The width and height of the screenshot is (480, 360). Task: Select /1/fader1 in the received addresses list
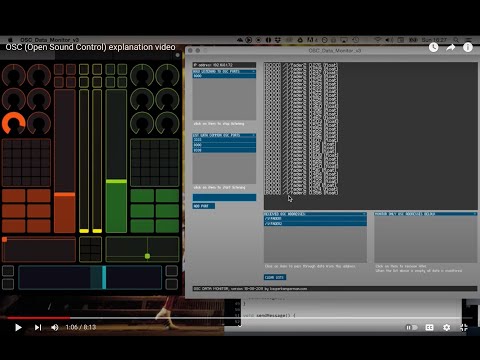tap(315, 218)
